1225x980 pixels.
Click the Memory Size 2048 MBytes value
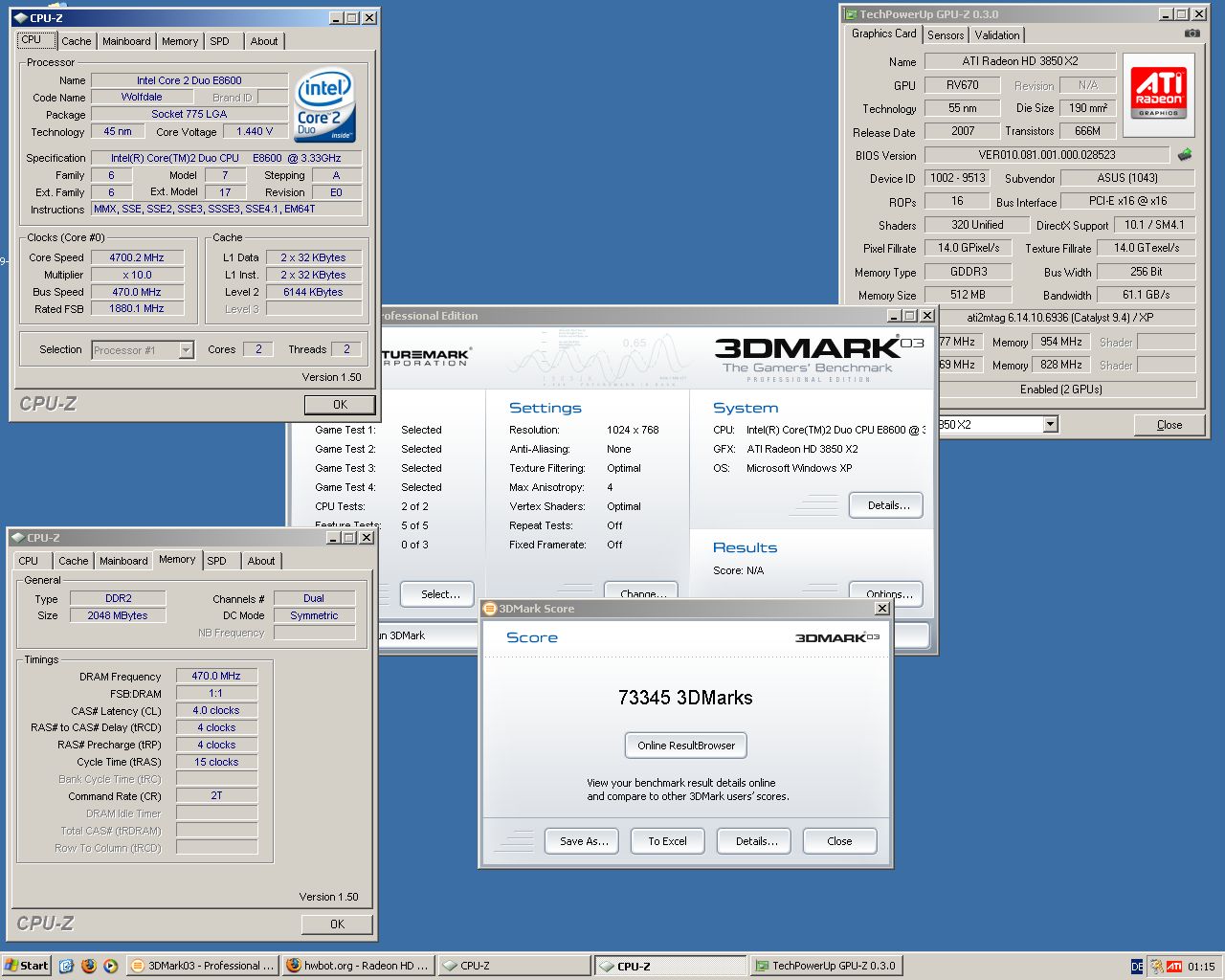click(x=118, y=615)
